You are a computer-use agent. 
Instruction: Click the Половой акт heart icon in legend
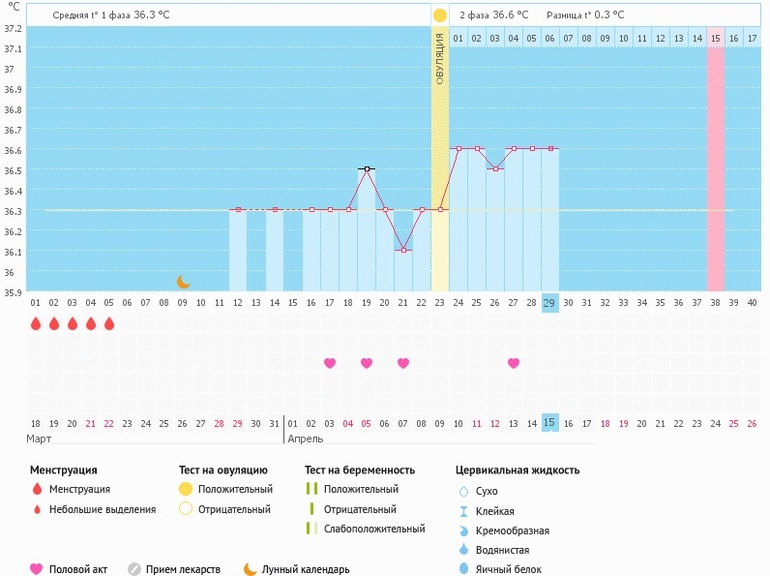coord(37,569)
